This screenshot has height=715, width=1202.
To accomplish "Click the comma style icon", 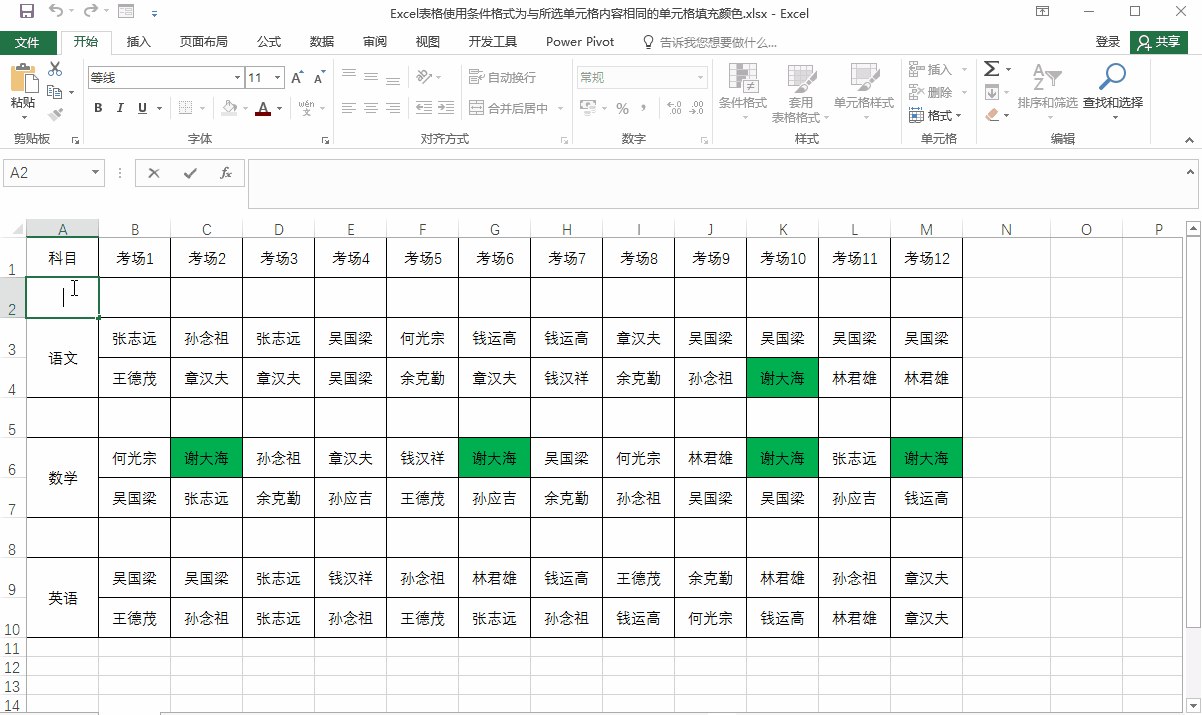I will pos(644,108).
